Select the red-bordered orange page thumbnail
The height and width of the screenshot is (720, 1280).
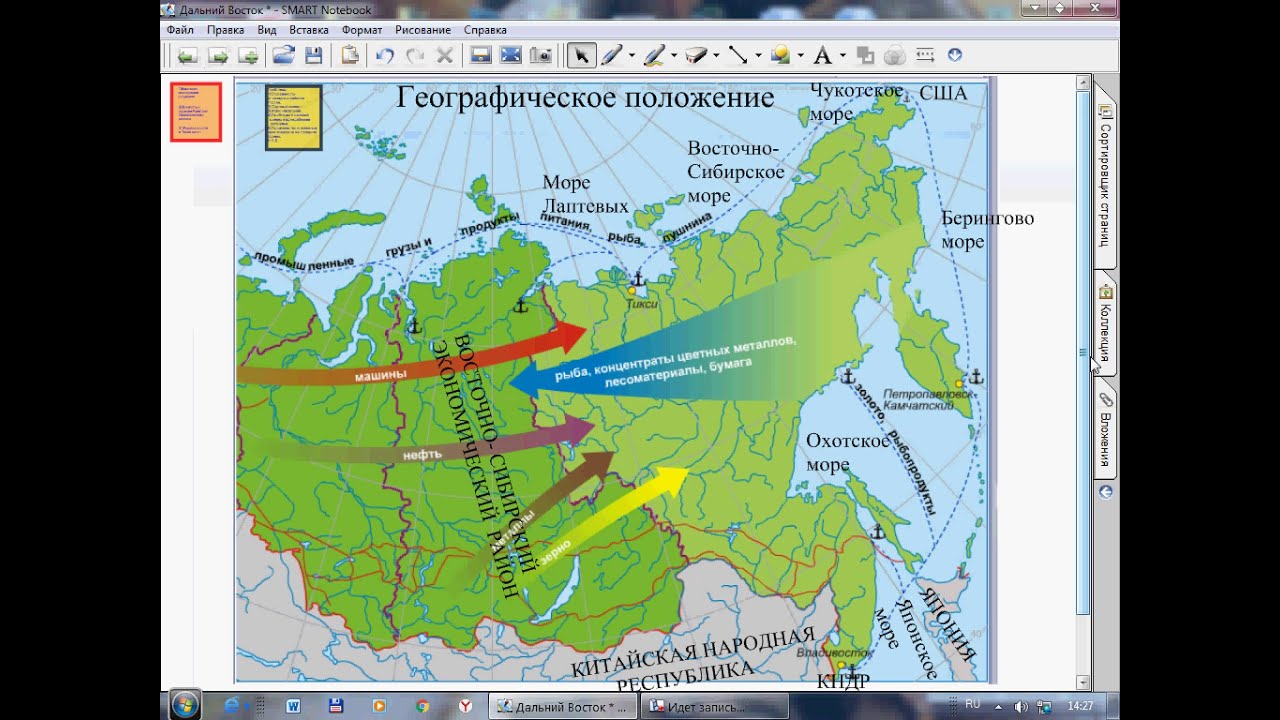tap(196, 112)
